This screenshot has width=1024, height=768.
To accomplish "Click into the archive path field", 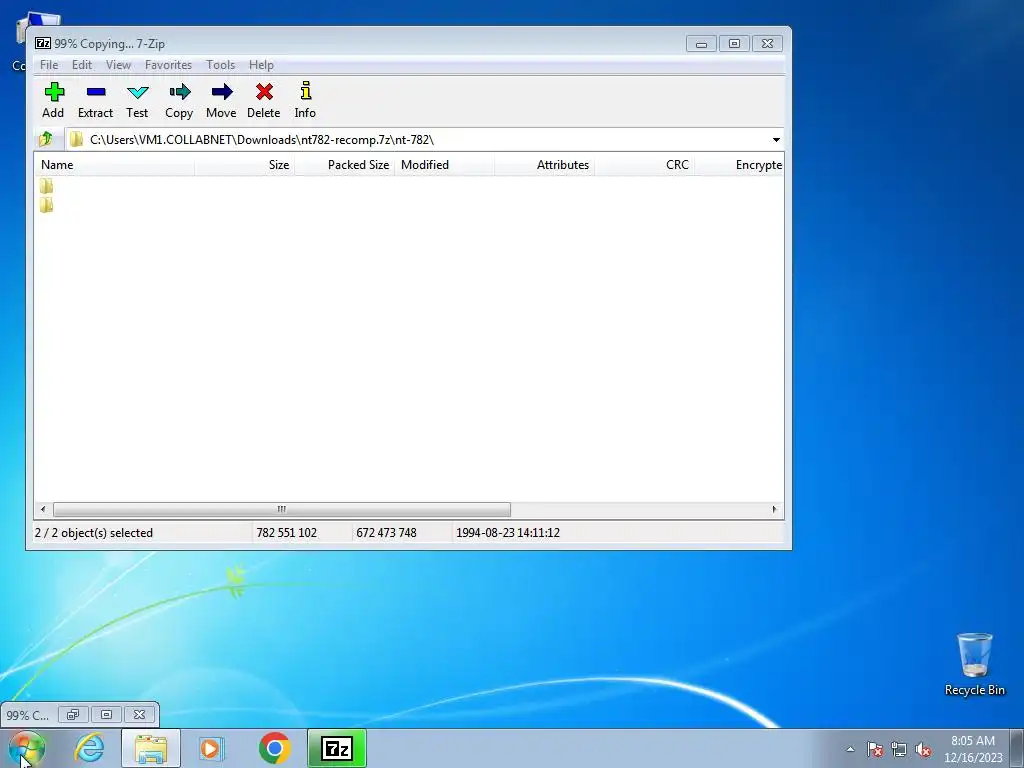I will coord(418,140).
